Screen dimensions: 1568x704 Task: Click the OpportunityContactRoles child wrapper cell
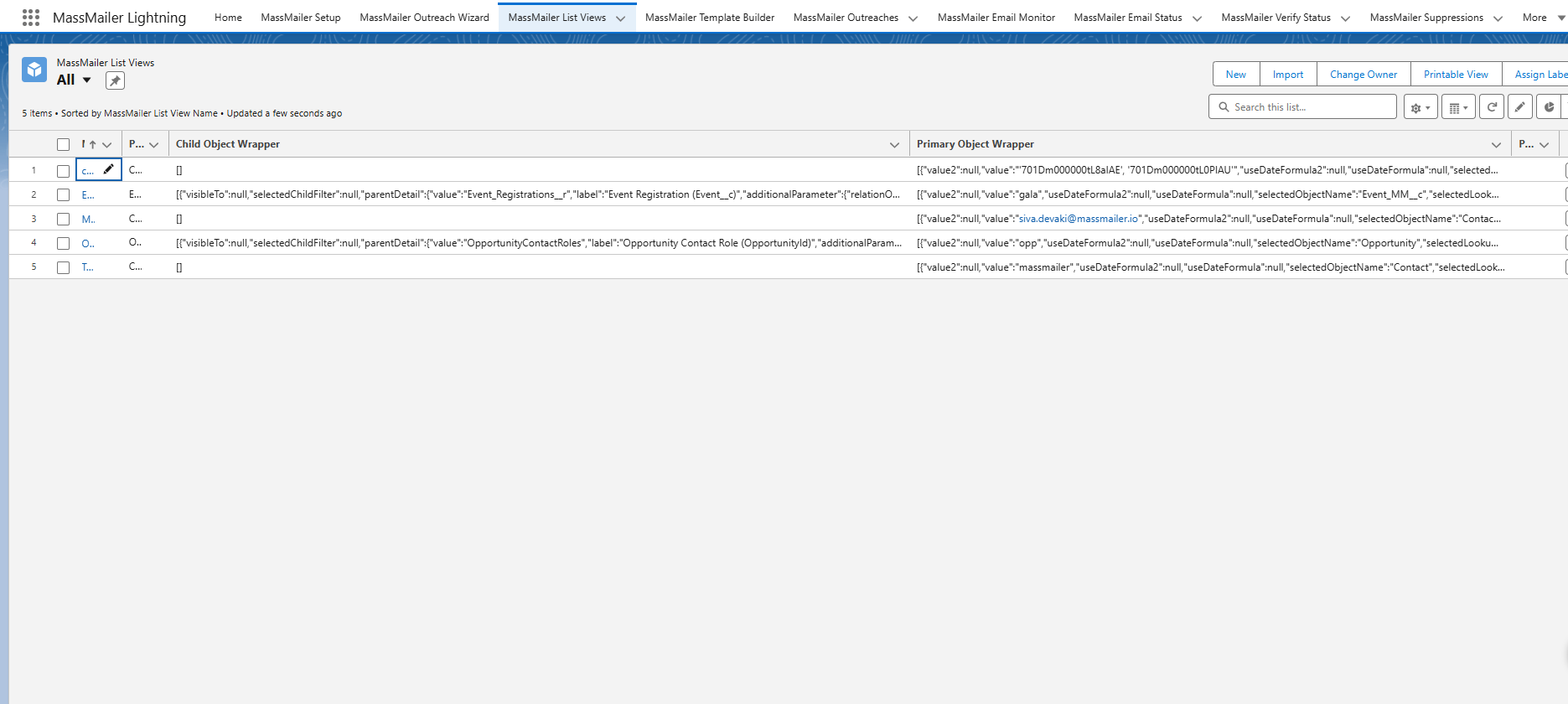pos(539,243)
